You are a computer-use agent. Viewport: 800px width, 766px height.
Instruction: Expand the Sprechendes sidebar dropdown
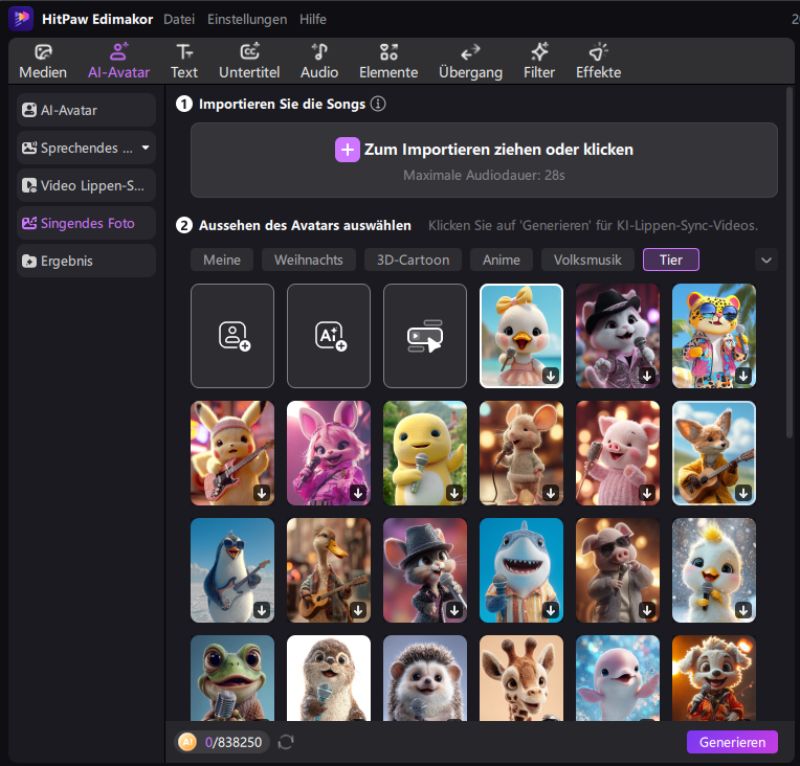146,148
